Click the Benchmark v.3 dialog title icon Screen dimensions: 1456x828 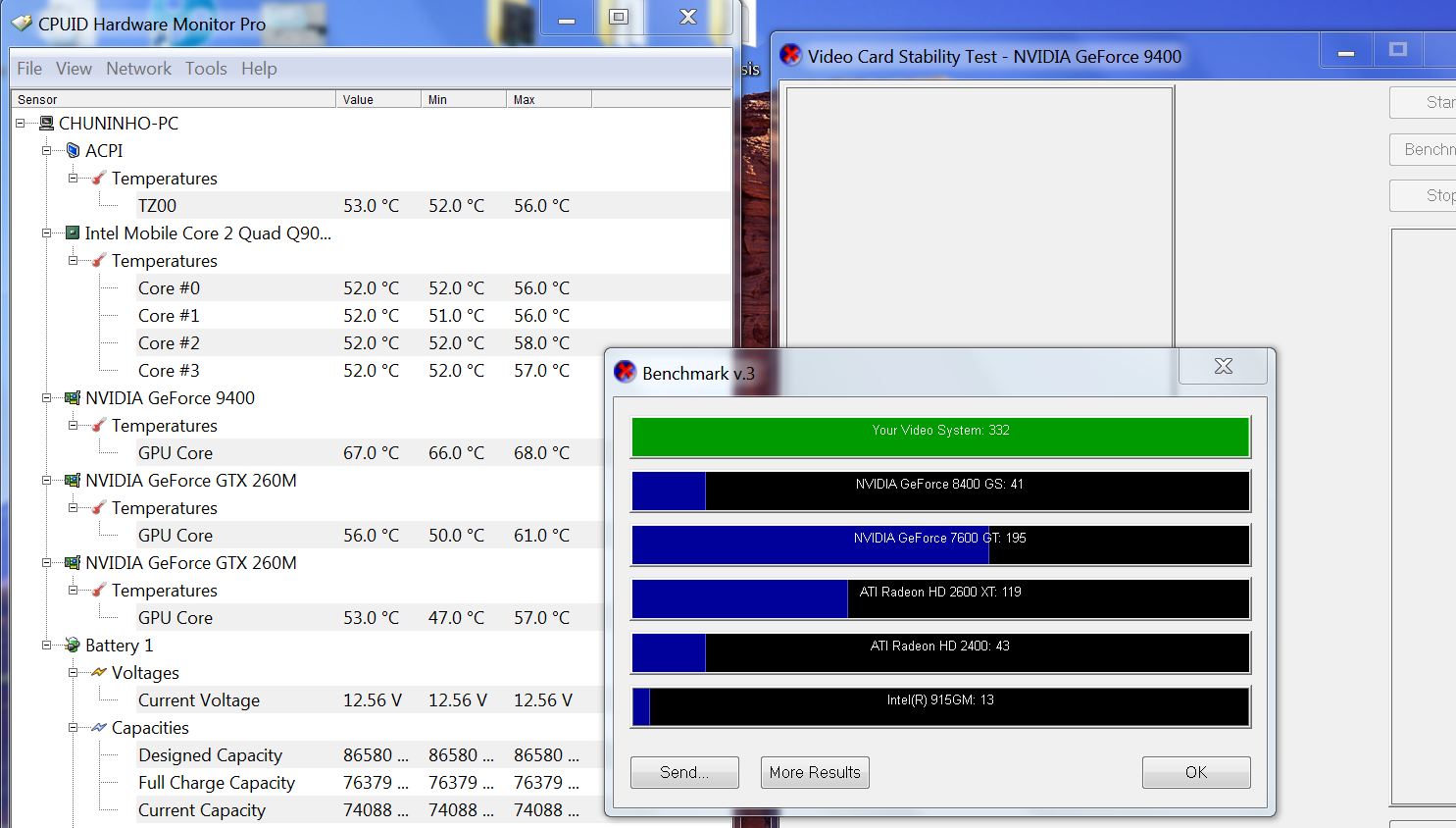tap(625, 372)
